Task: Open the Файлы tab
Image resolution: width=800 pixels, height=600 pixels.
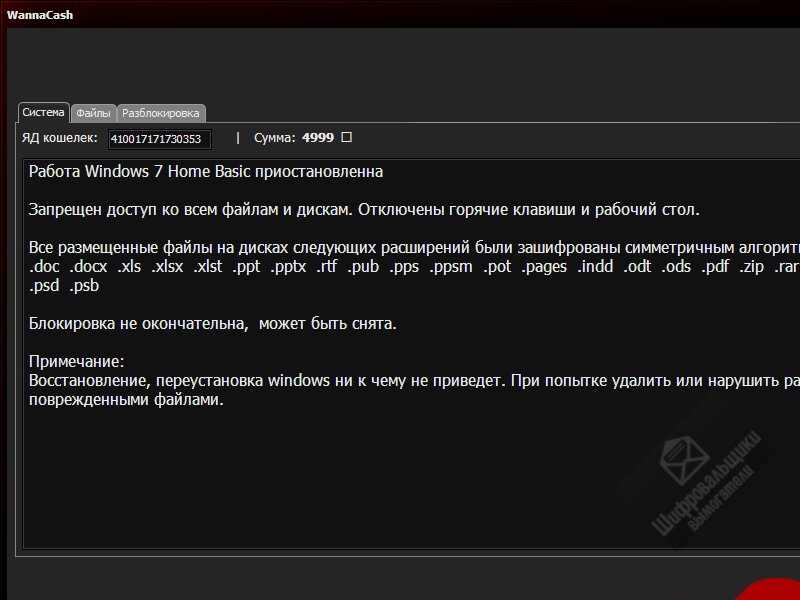Action: [x=93, y=113]
